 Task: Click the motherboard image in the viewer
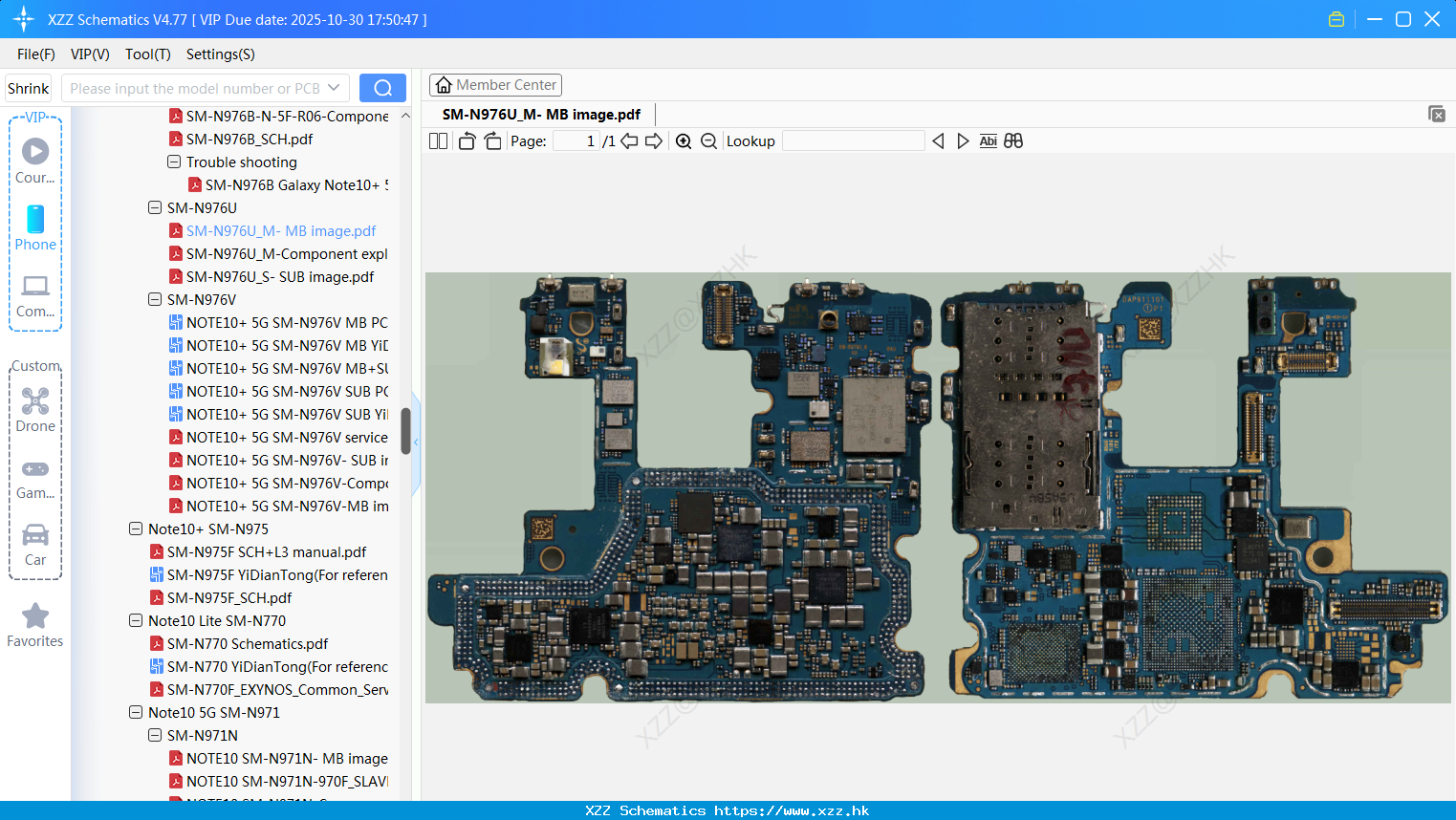click(938, 487)
